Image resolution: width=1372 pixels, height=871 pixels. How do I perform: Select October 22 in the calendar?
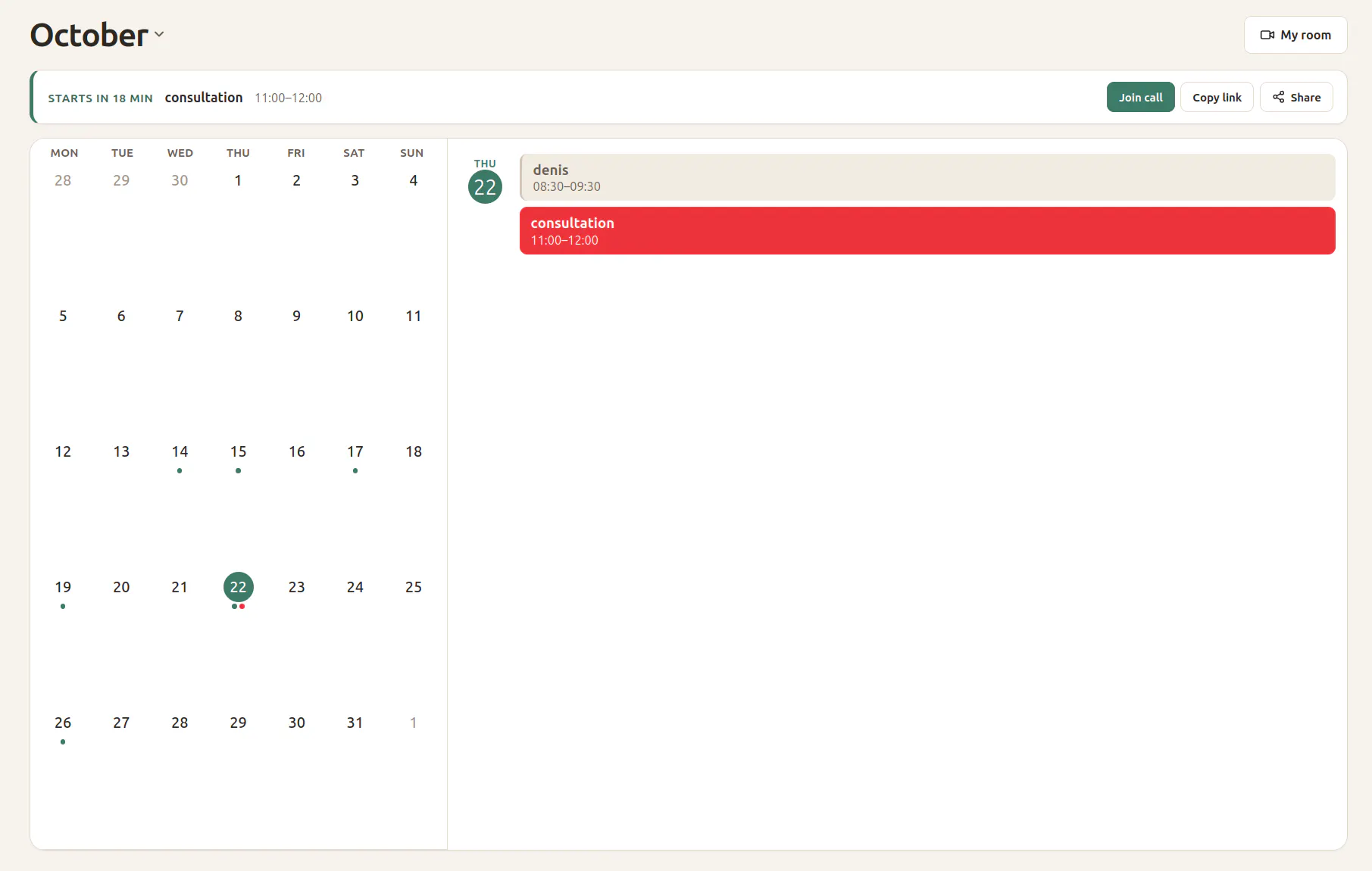pos(238,587)
